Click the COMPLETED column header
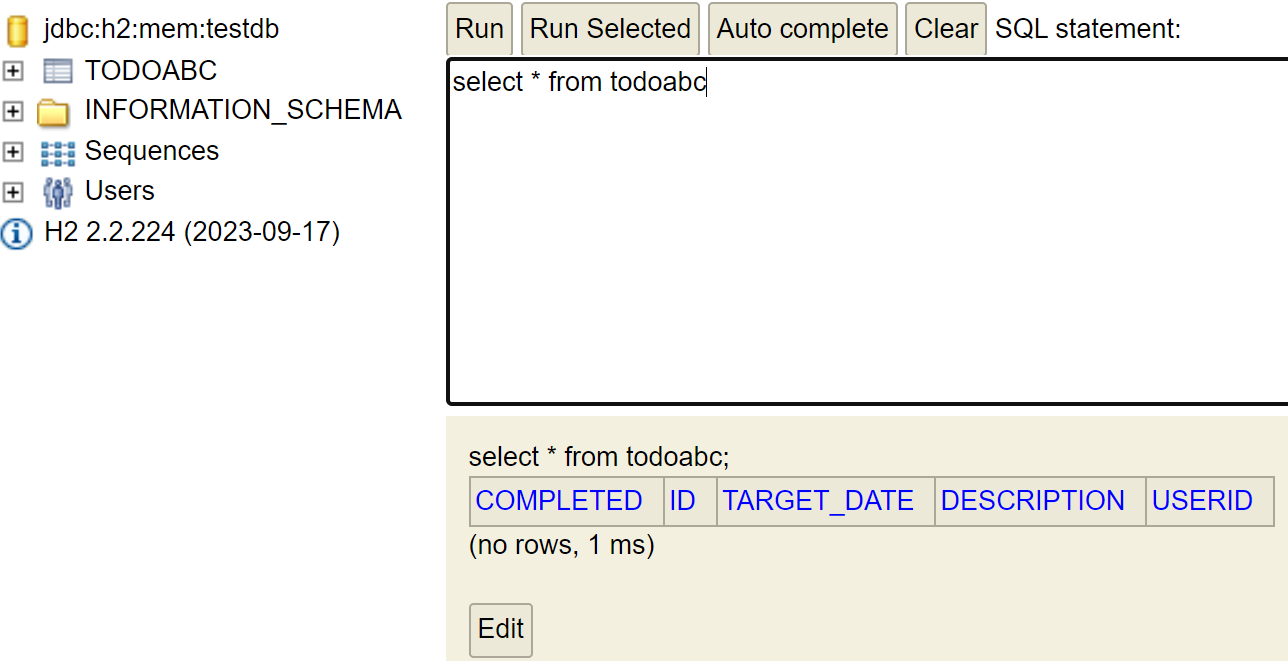This screenshot has width=1288, height=661. tap(559, 501)
